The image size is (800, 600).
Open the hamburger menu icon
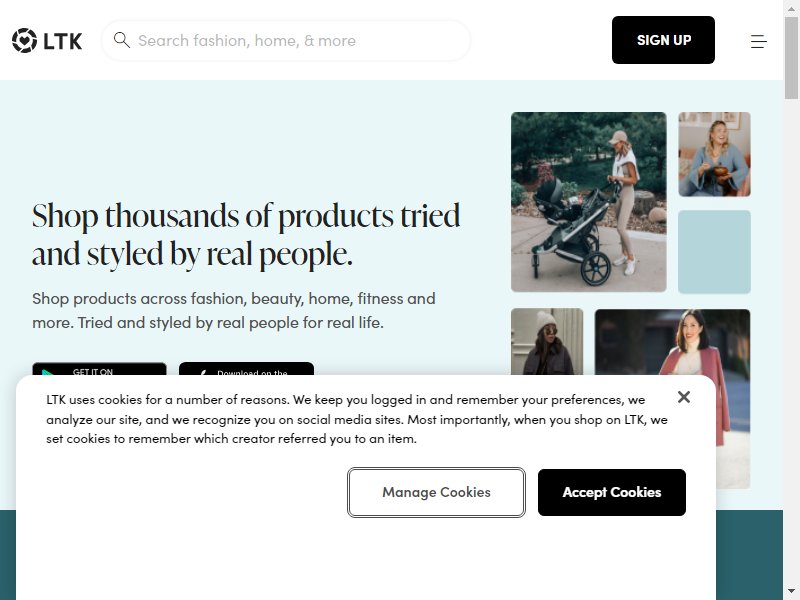[759, 41]
